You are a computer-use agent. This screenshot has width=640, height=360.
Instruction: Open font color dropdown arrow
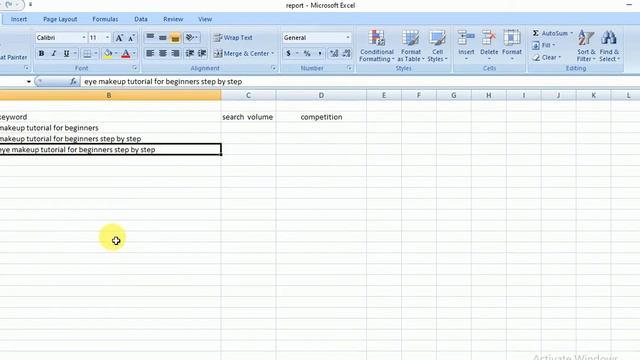[134, 53]
